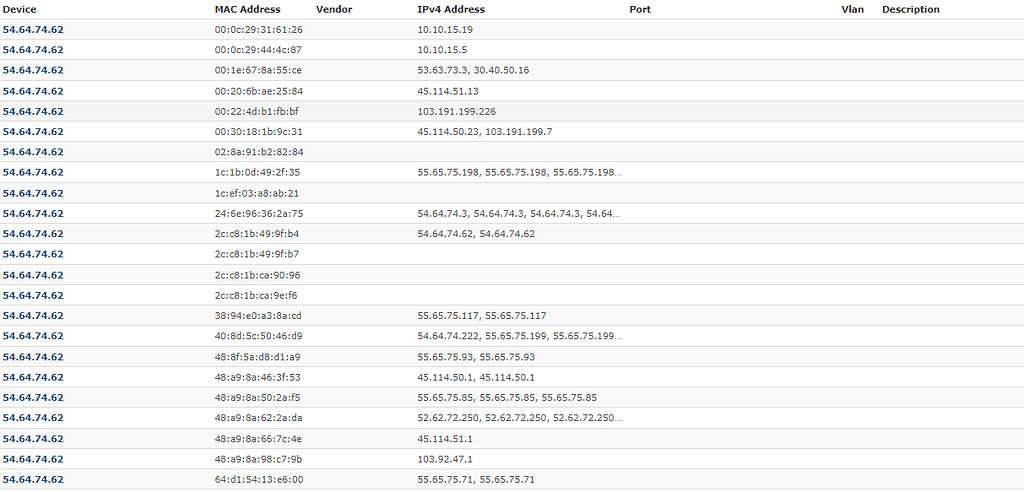Select device link beside 103.191.199.226
Screen dimensions: 1024x492
[x=33, y=111]
